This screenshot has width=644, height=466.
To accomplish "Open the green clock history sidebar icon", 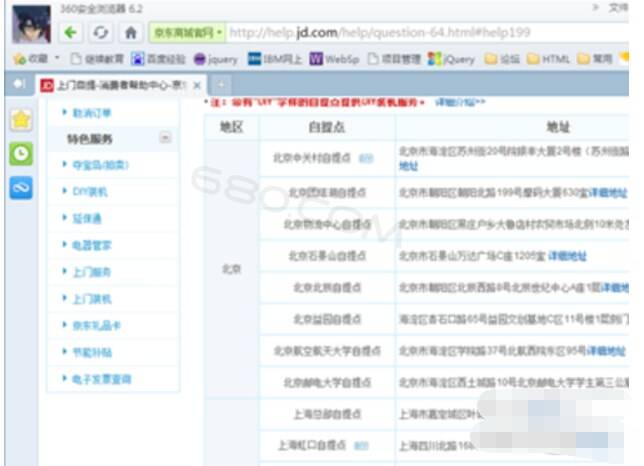I will tap(21, 154).
